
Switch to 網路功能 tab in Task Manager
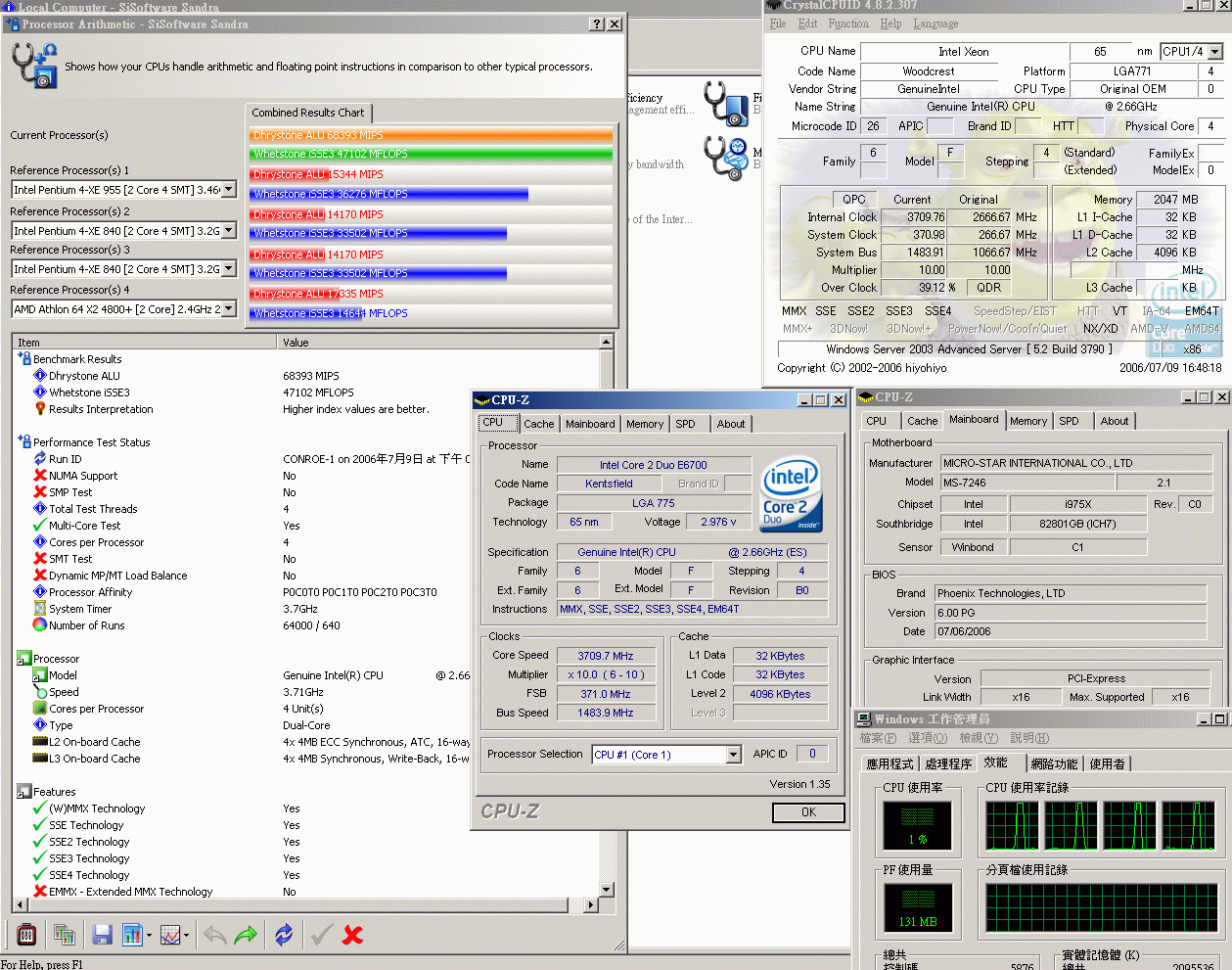pyautogui.click(x=1054, y=764)
